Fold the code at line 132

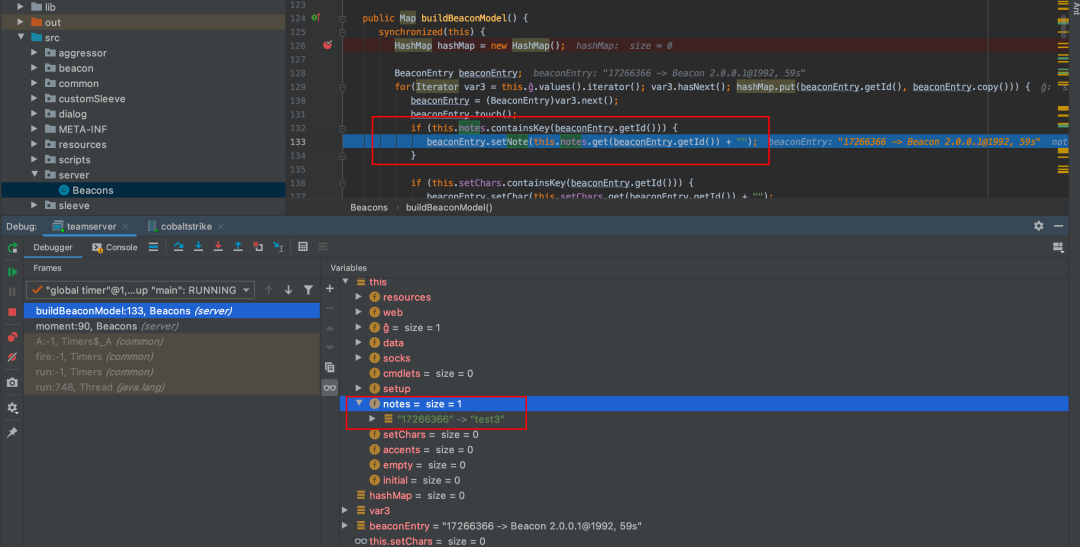tap(342, 128)
